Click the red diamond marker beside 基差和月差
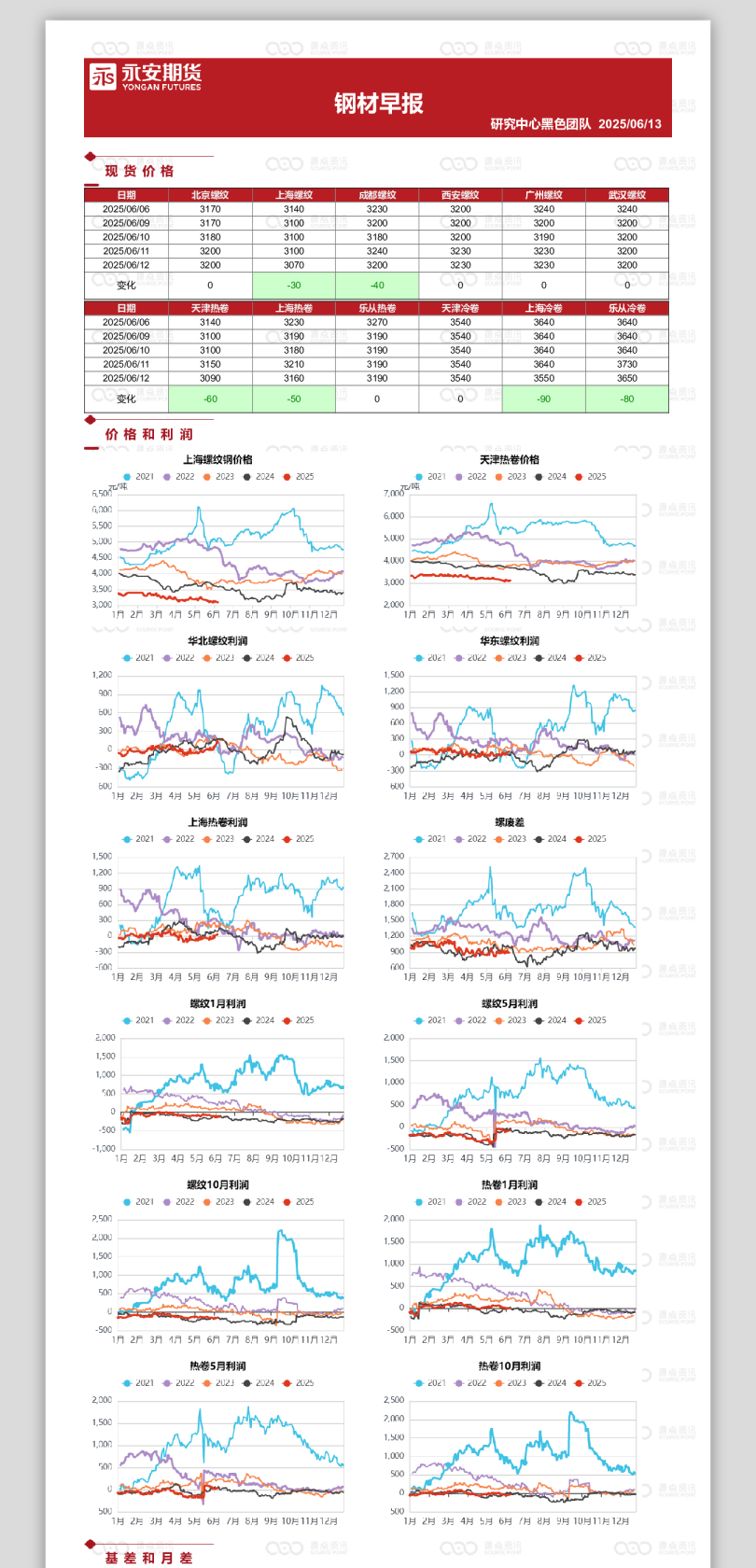 coord(90,1545)
